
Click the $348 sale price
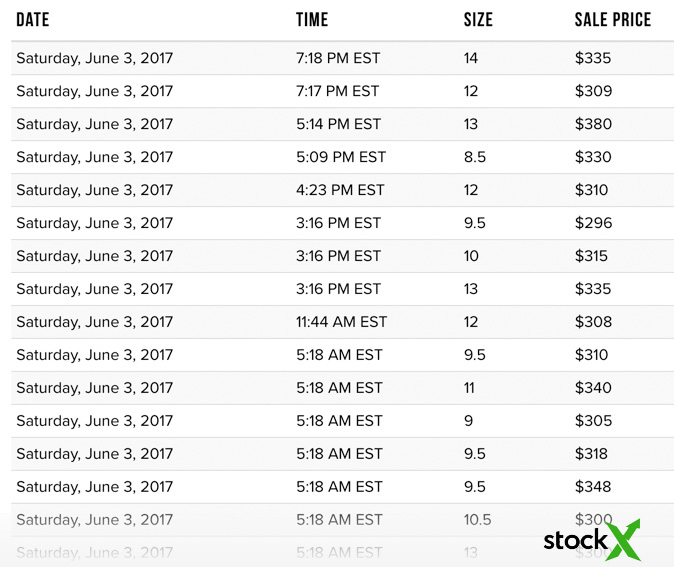592,487
